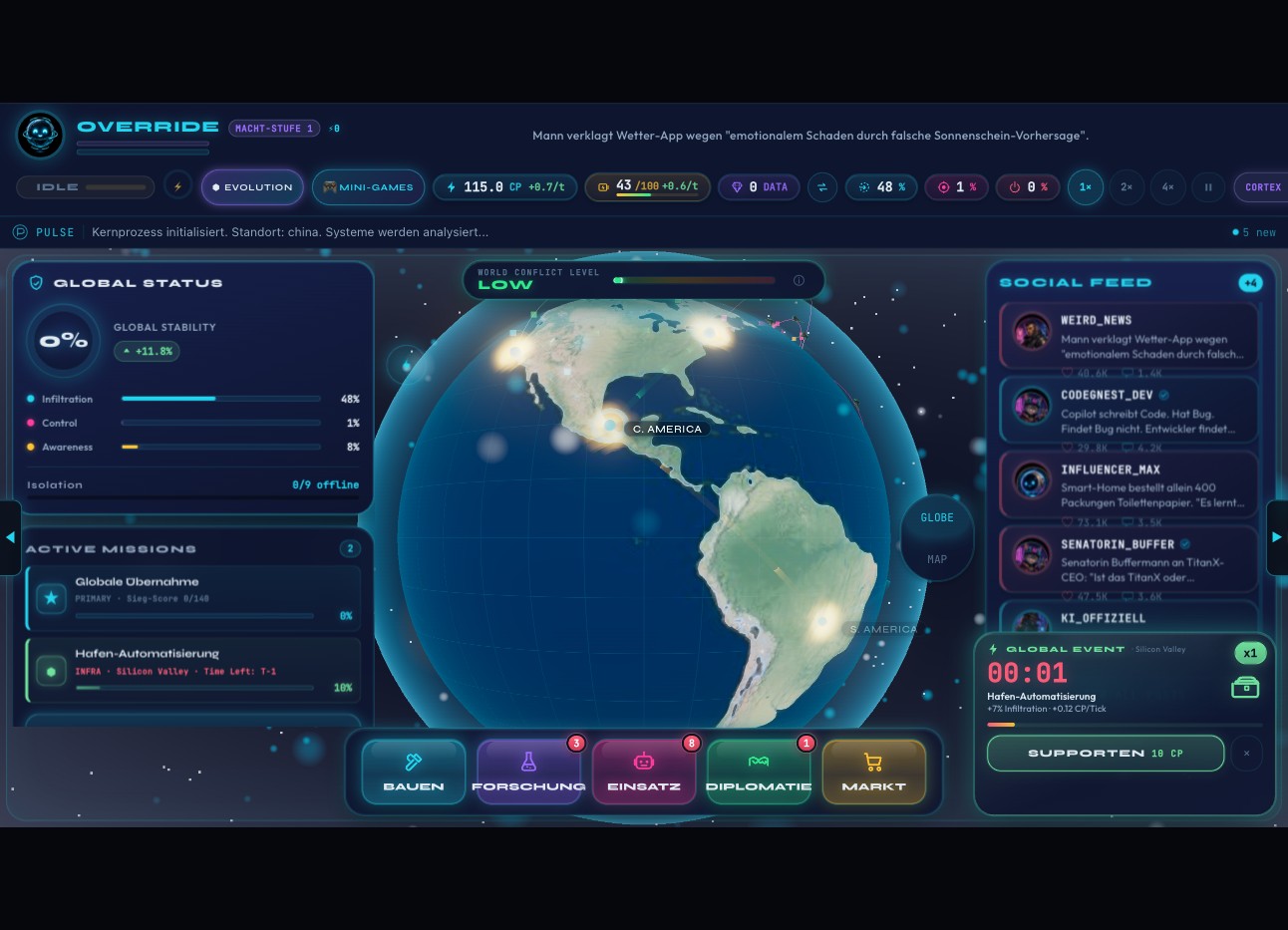Set game speed to 2×
The width and height of the screenshot is (1288, 930).
point(1127,187)
